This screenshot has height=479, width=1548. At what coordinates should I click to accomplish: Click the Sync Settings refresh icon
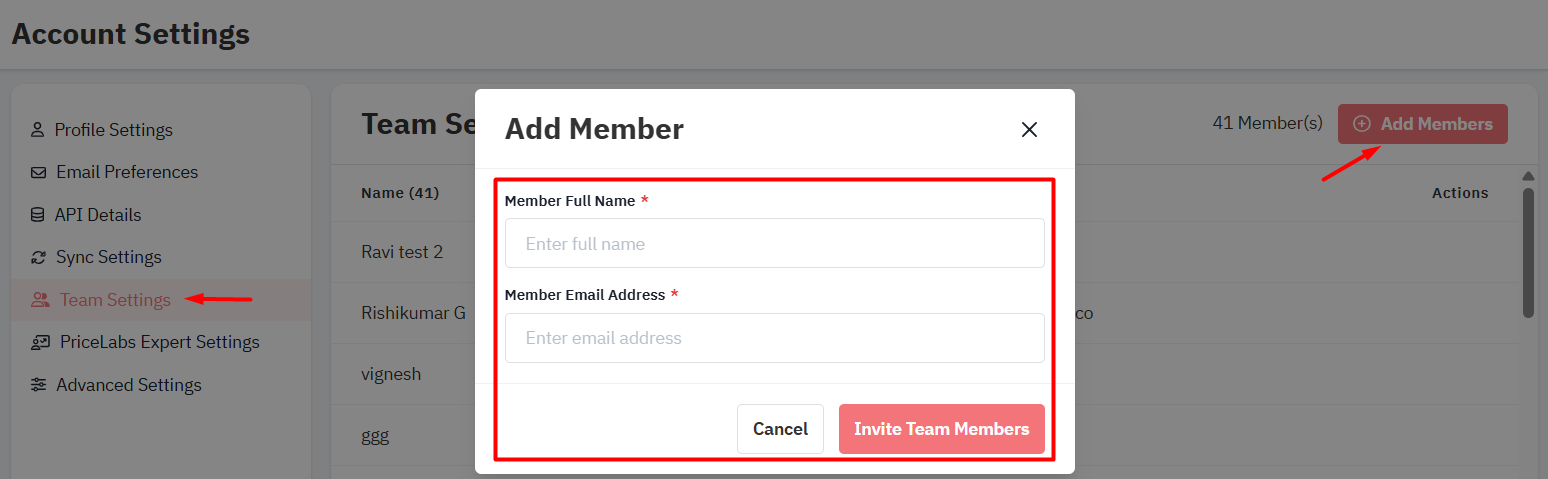(x=38, y=258)
